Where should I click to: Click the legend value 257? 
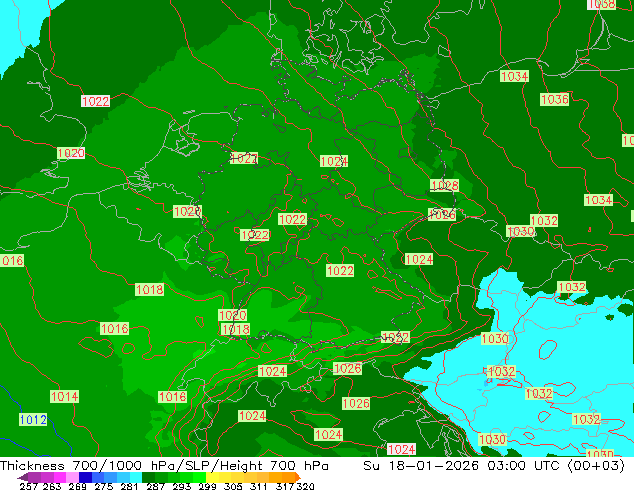pyautogui.click(x=29, y=486)
